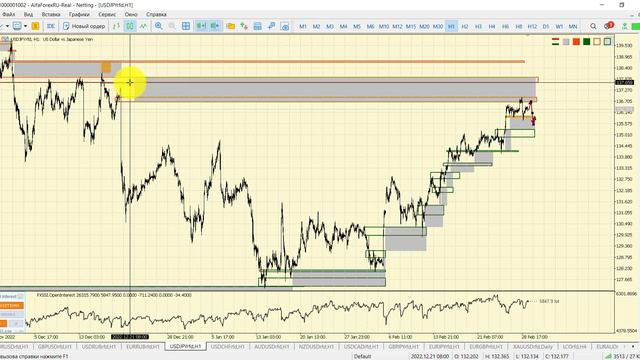
Task: Select the W1 timeframe
Action: 559,26
